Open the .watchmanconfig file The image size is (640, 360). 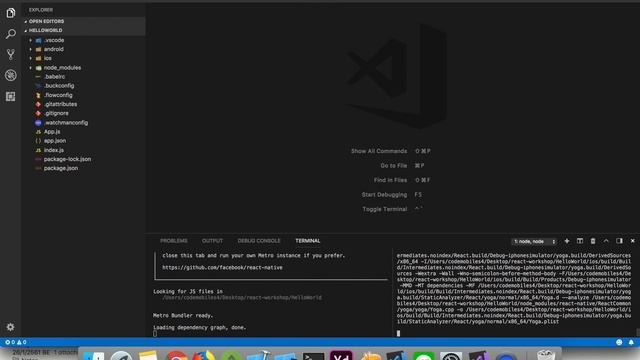pyautogui.click(x=66, y=122)
